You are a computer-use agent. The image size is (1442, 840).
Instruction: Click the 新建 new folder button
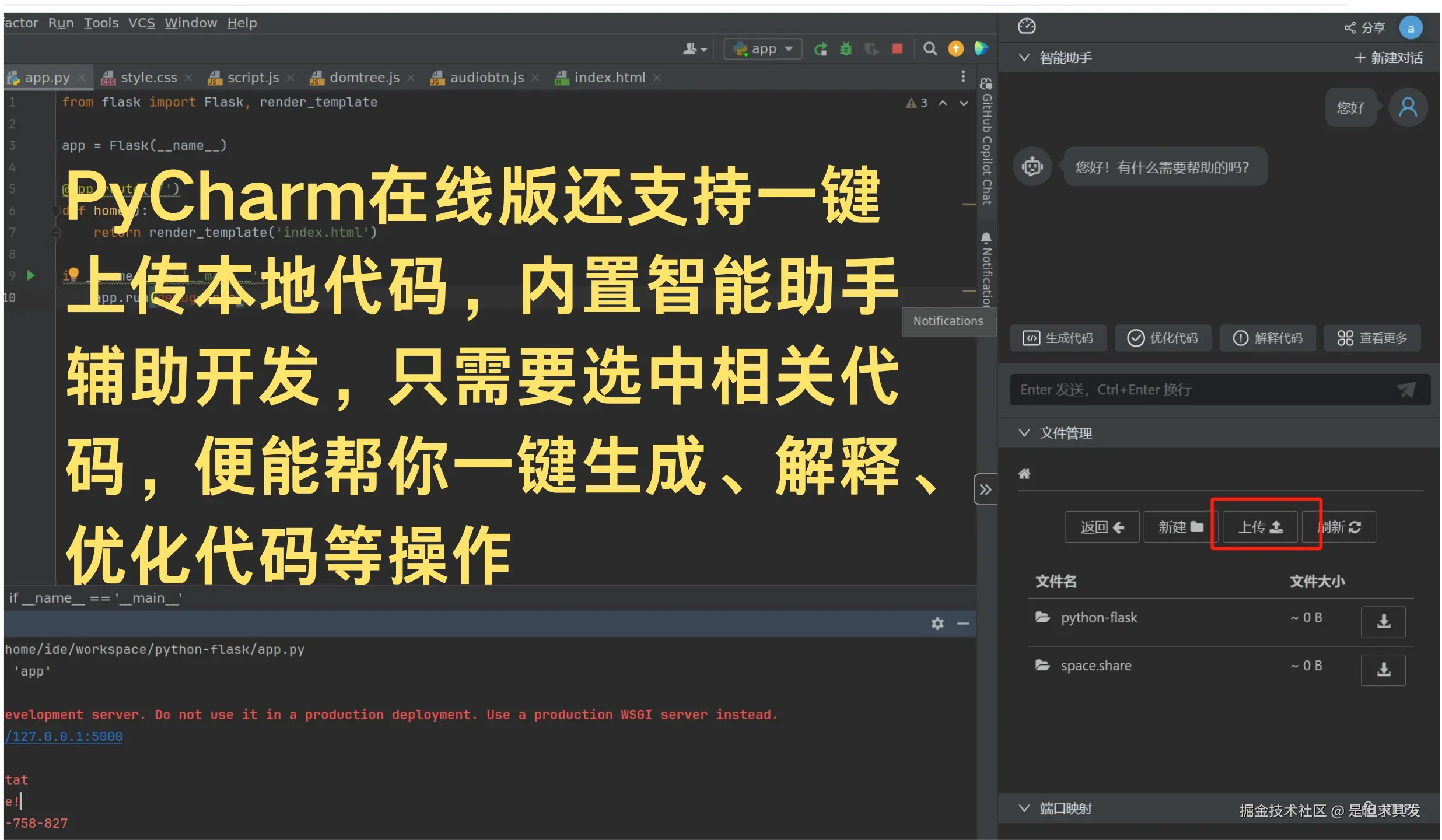(1181, 527)
